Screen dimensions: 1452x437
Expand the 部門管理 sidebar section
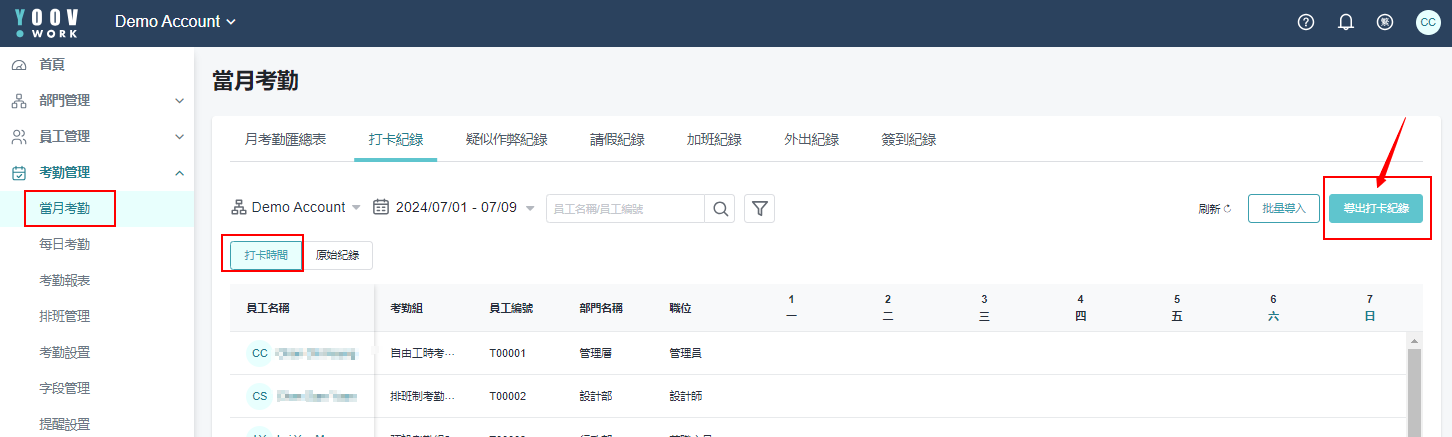180,101
